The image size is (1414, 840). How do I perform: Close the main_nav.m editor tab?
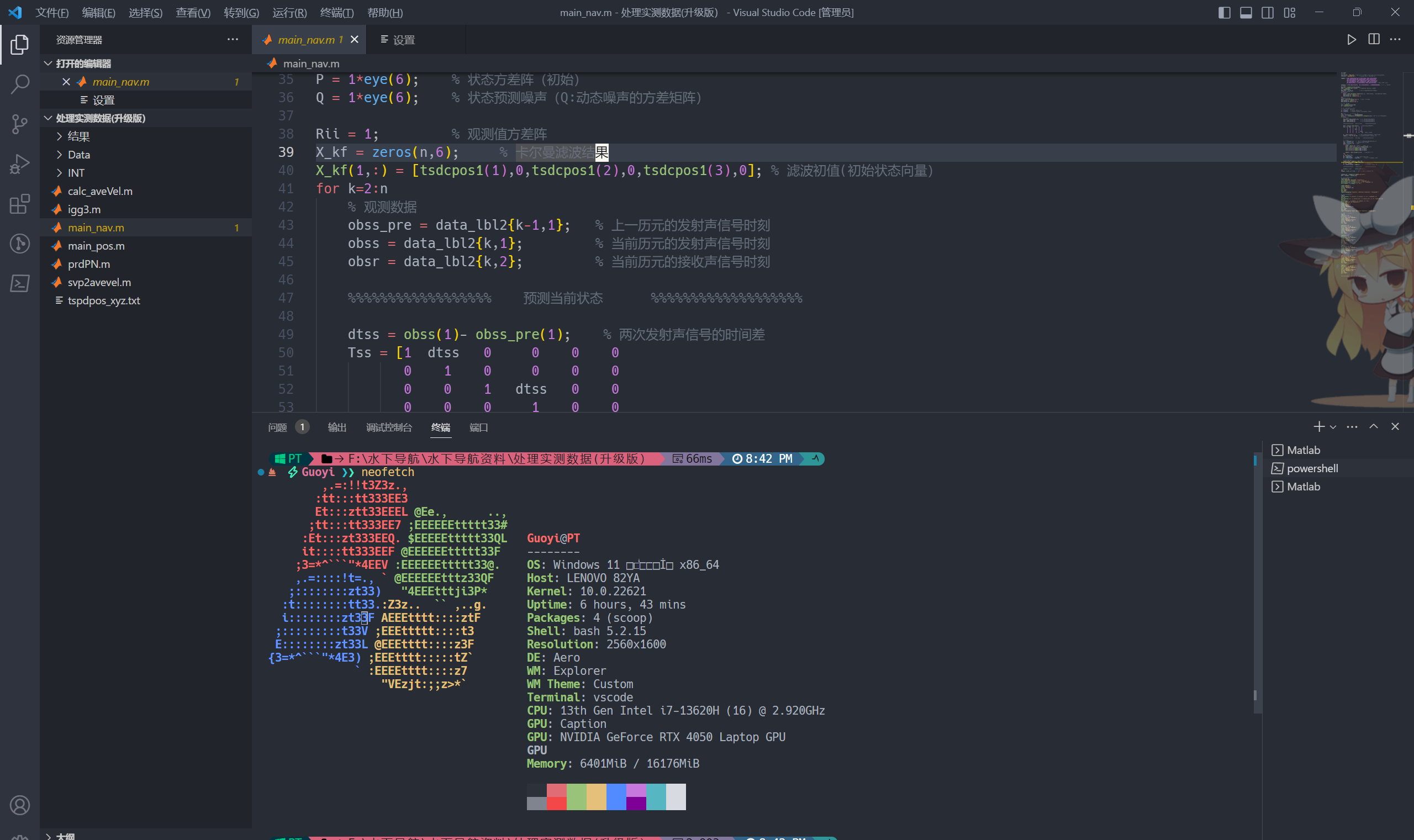click(x=355, y=40)
